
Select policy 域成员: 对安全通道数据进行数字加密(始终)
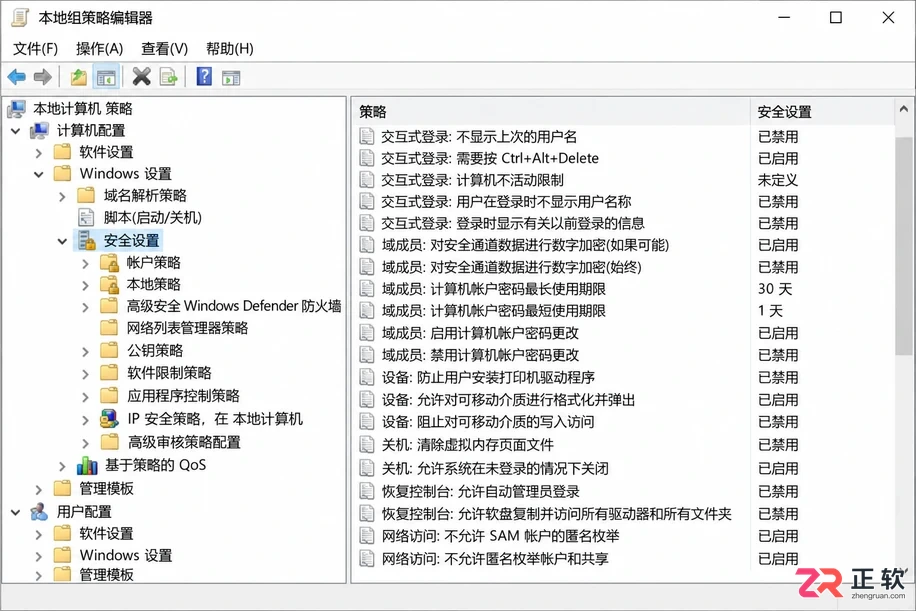coord(512,267)
